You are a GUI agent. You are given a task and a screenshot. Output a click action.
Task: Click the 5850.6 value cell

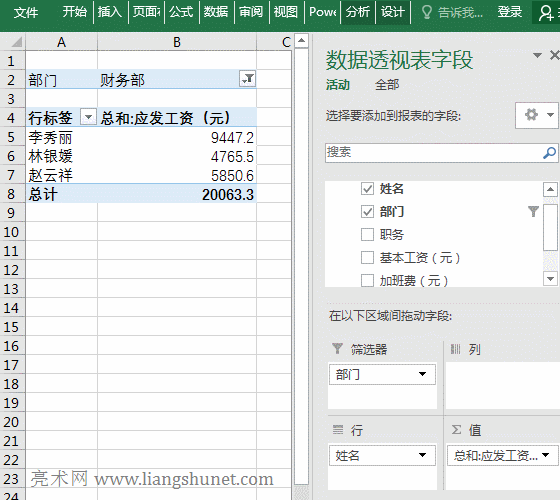coord(177,175)
